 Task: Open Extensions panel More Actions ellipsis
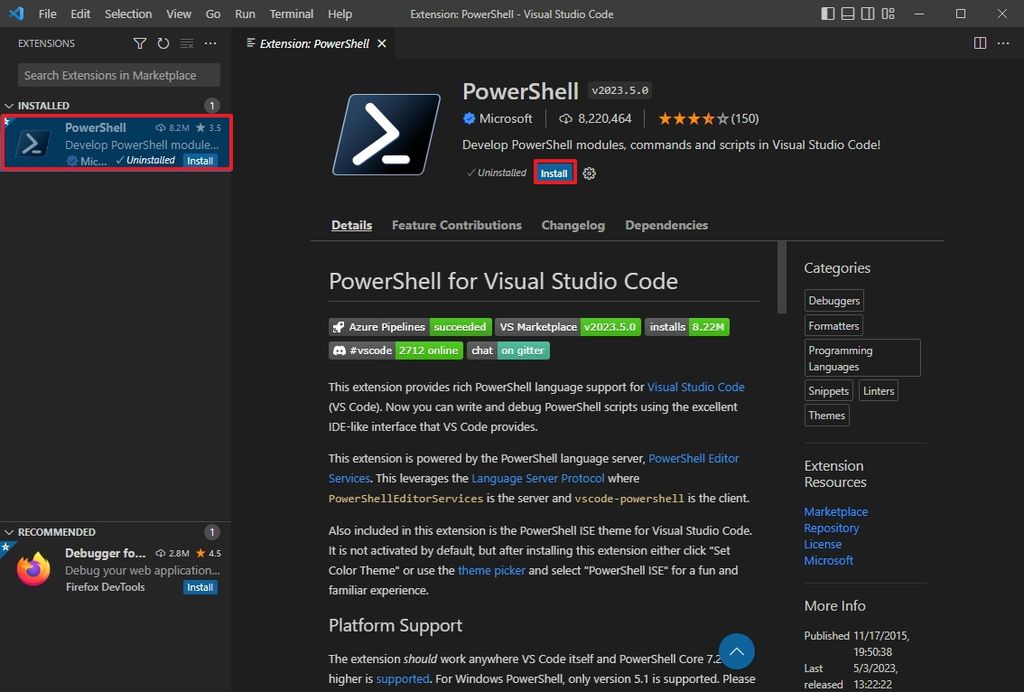pos(210,43)
